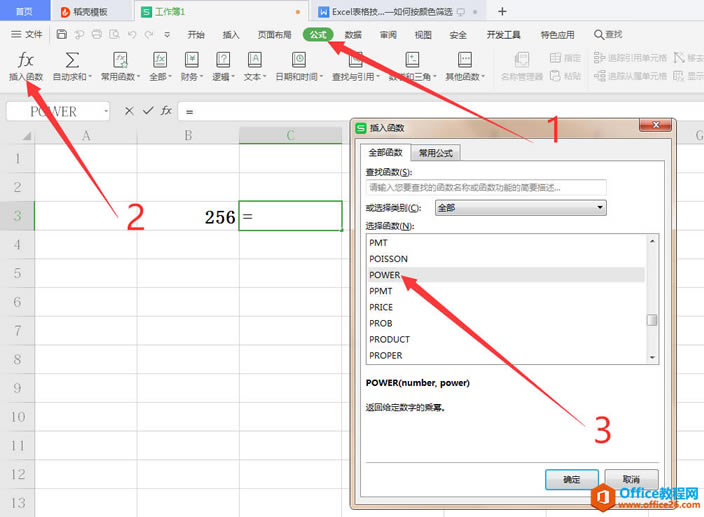Image resolution: width=704 pixels, height=517 pixels.
Task: Click the Search (查找) magnifier
Action: pyautogui.click(x=608, y=35)
